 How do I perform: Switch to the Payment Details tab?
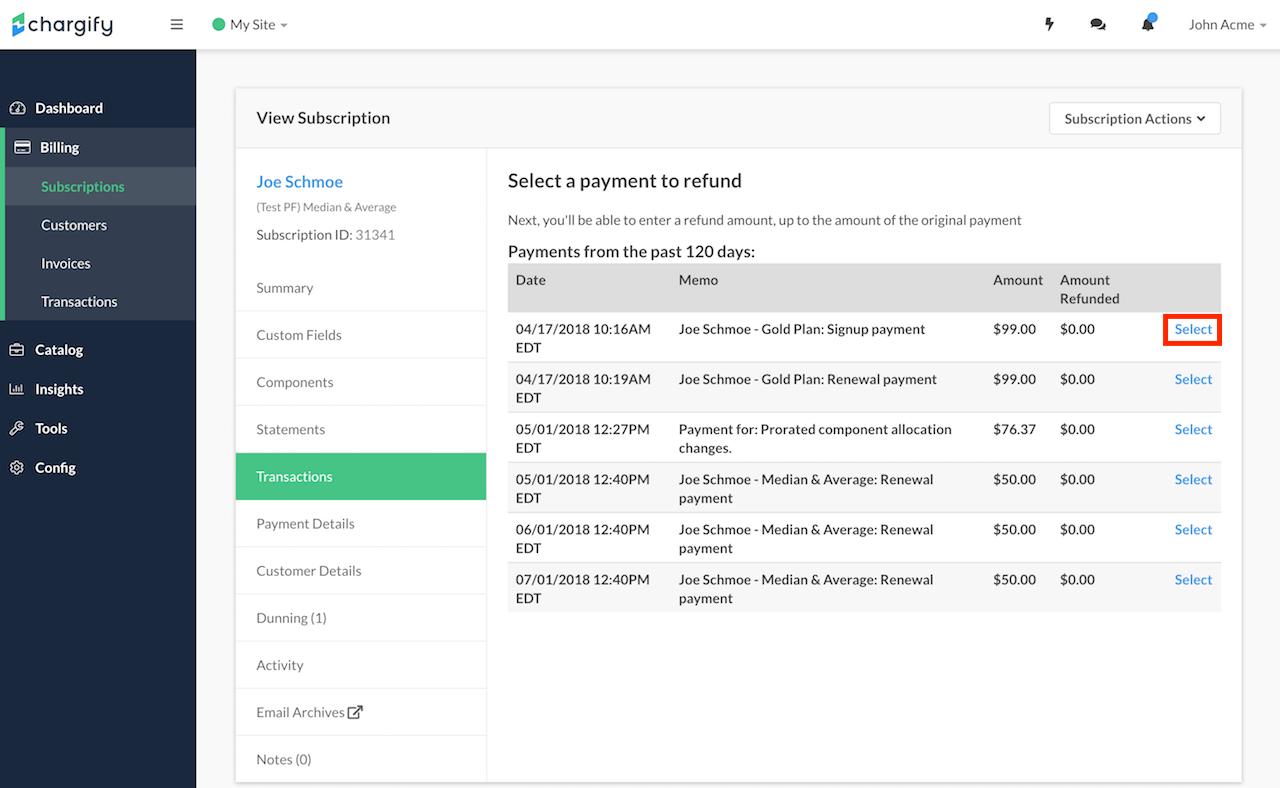[361, 523]
